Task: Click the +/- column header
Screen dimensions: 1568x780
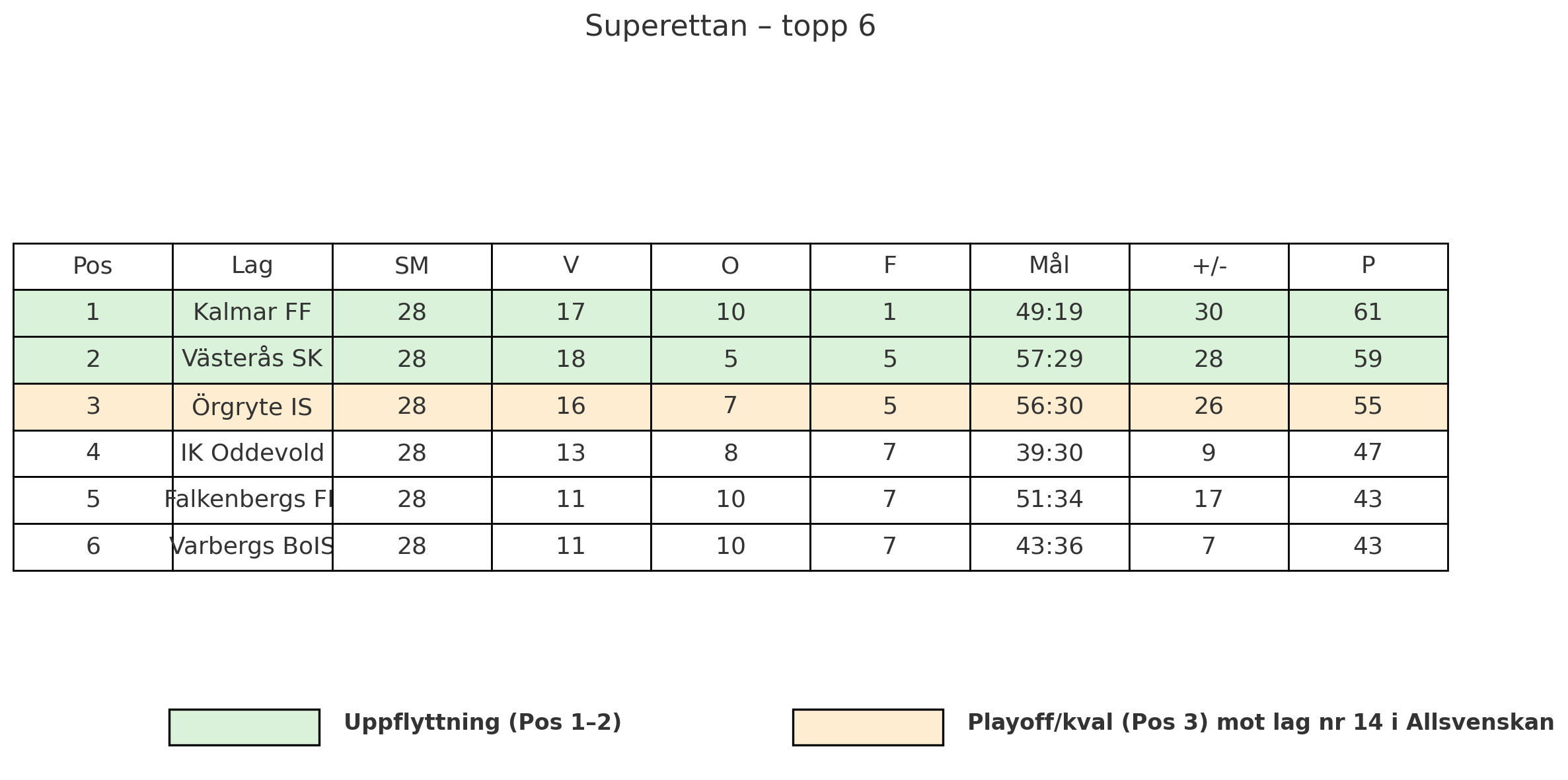Action: (x=1209, y=266)
